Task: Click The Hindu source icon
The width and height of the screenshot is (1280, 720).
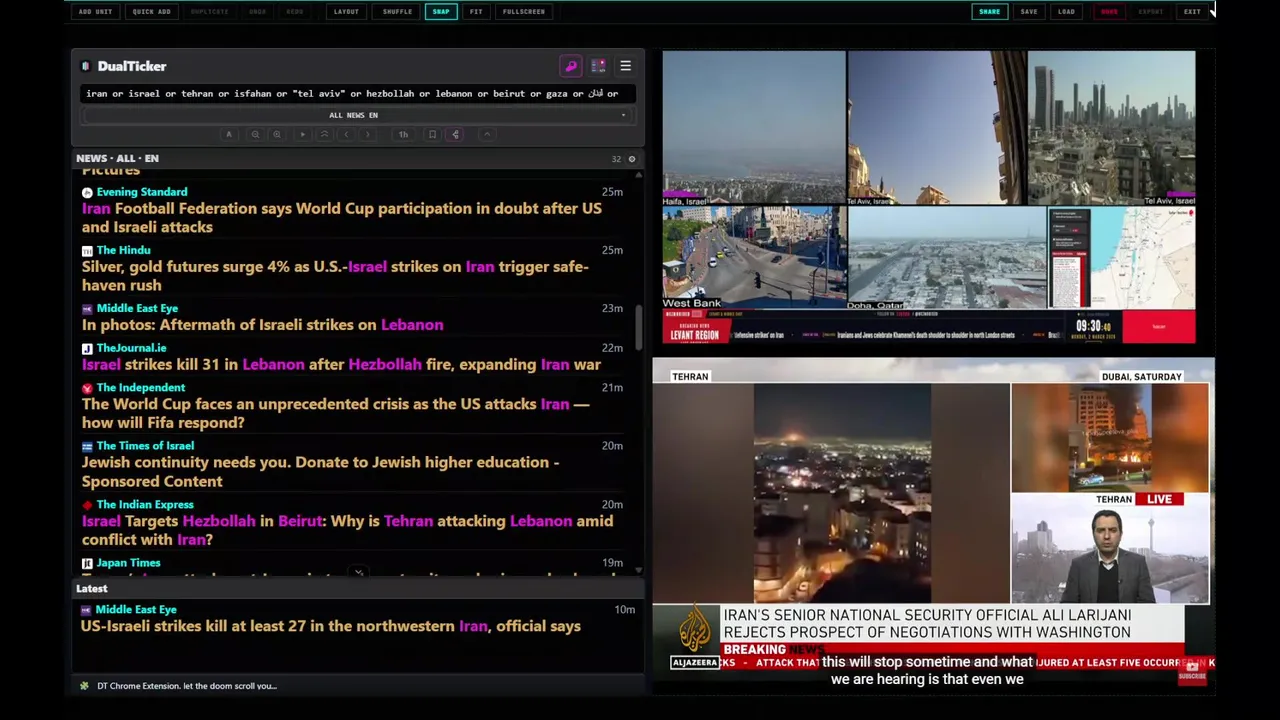Action: [87, 251]
